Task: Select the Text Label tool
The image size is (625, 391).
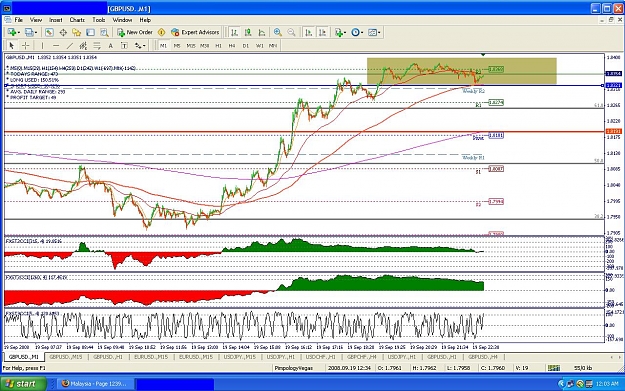Action: point(124,45)
